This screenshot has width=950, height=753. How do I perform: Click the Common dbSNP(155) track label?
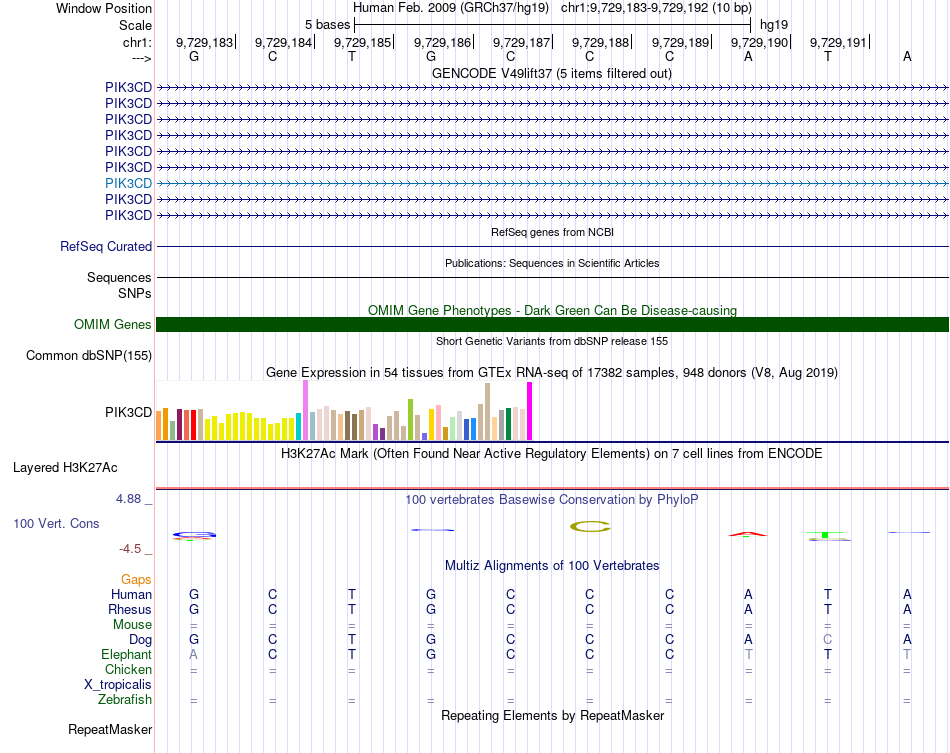click(x=89, y=356)
